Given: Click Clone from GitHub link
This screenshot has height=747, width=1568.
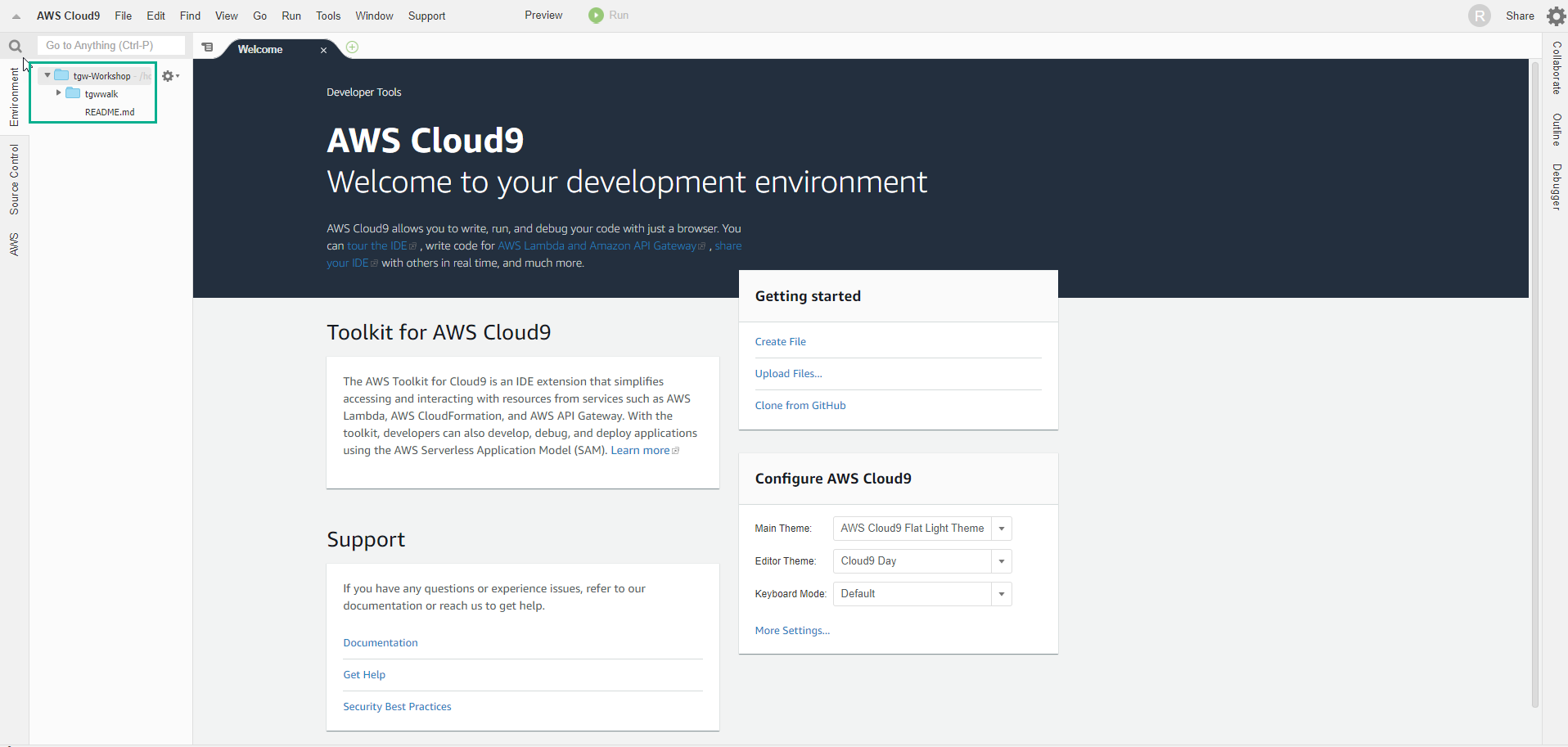Looking at the screenshot, I should click(x=800, y=406).
